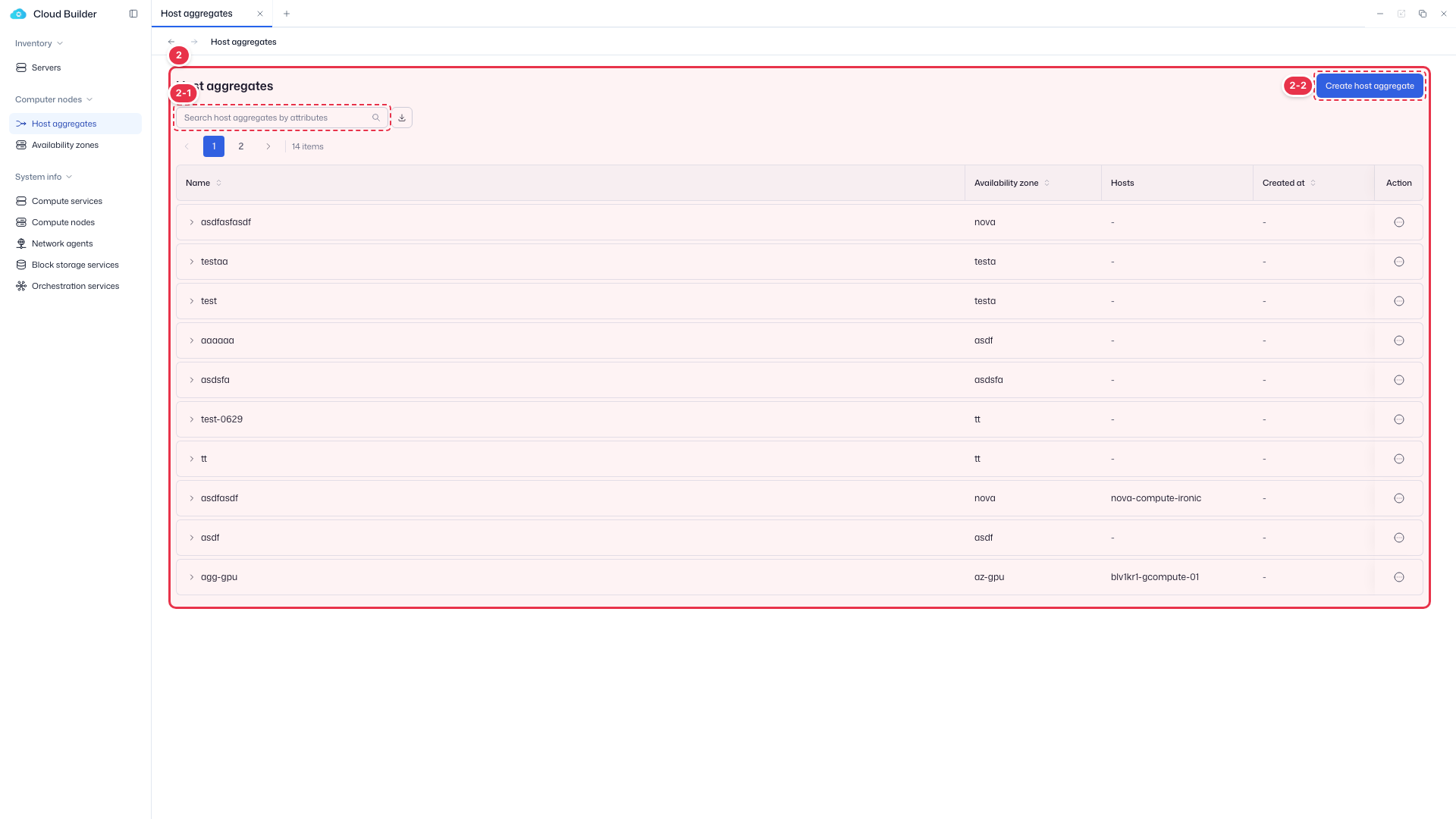Select the Host aggregates tab
The image size is (1456, 819).
(x=212, y=14)
